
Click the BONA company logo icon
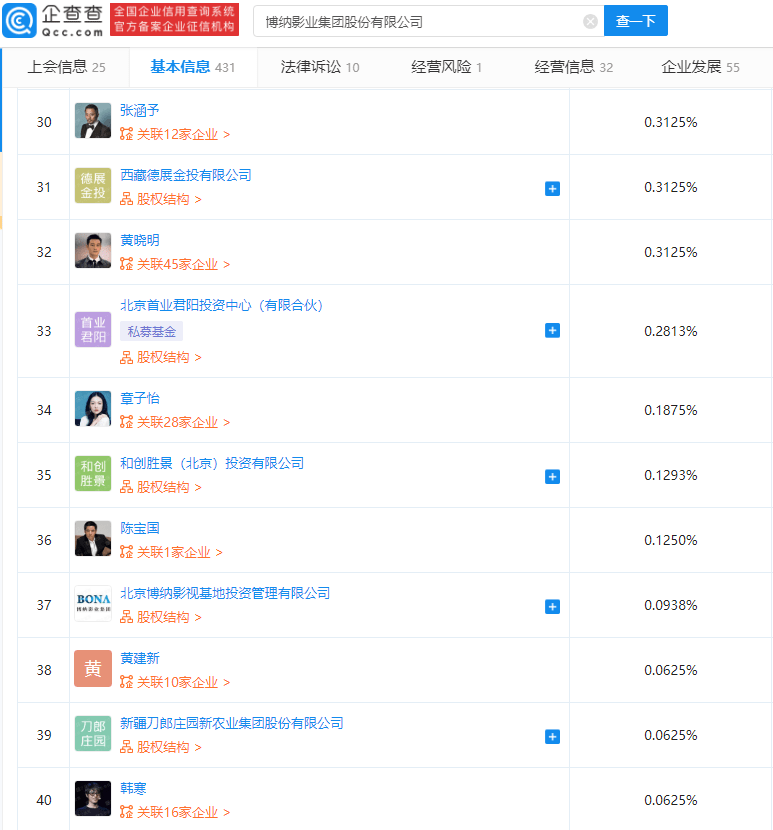pos(93,603)
